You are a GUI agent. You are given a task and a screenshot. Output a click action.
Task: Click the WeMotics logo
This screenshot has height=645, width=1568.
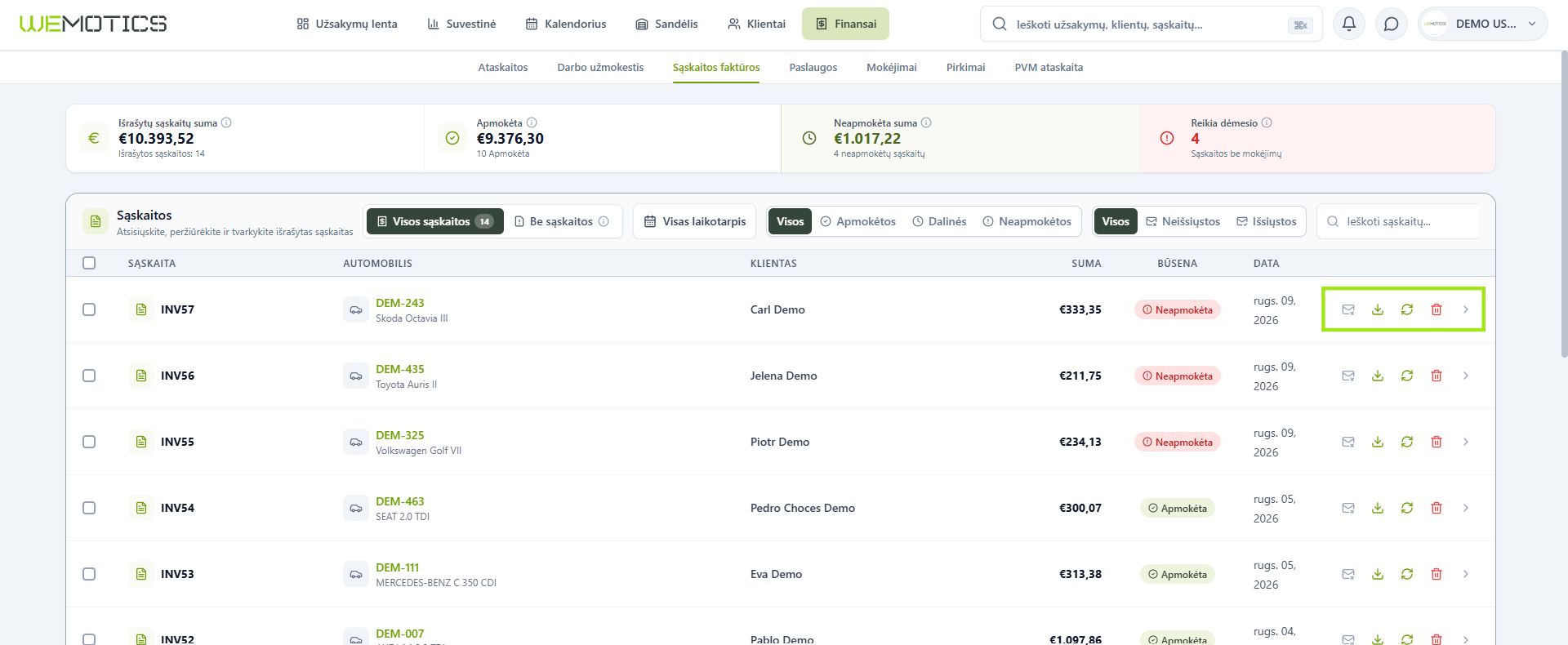pyautogui.click(x=93, y=24)
